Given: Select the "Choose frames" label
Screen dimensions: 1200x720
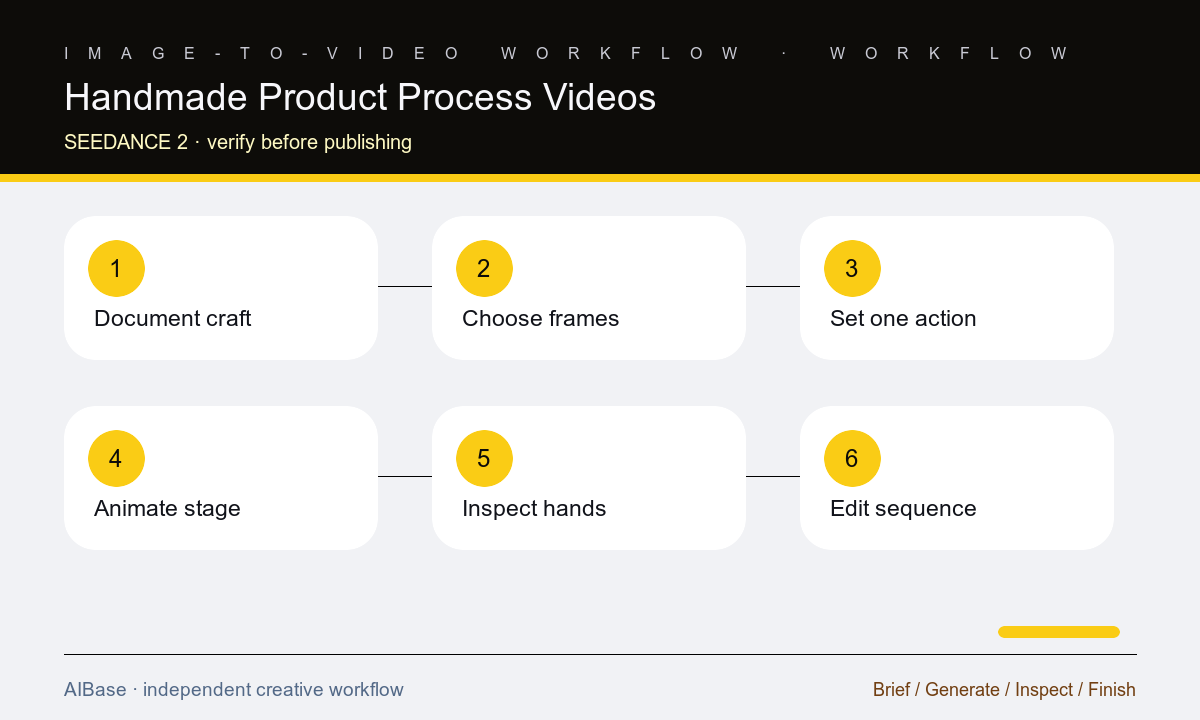Looking at the screenshot, I should pyautogui.click(x=540, y=318).
